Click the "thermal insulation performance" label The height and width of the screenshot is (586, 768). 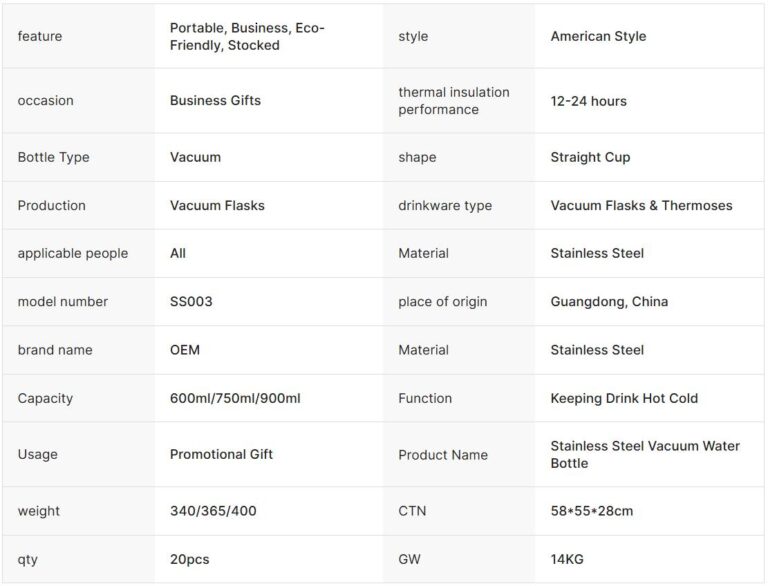(453, 101)
